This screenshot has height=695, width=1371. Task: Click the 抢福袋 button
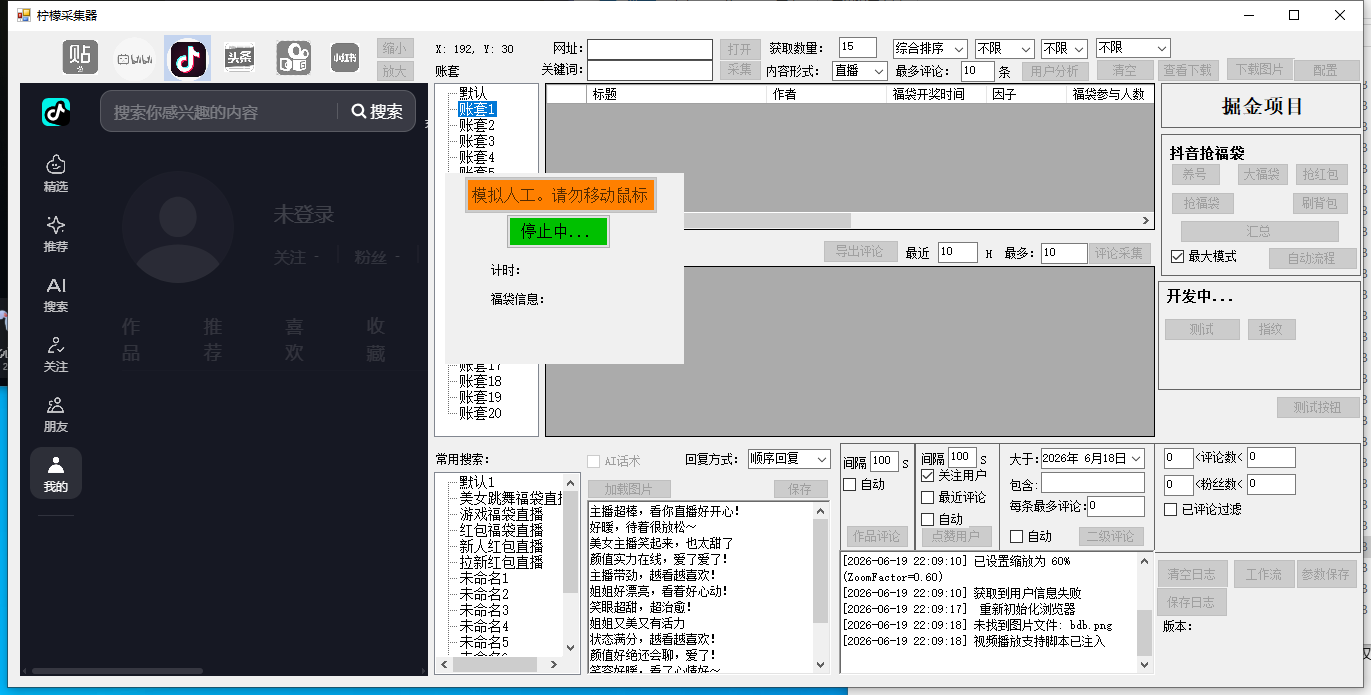(1201, 203)
